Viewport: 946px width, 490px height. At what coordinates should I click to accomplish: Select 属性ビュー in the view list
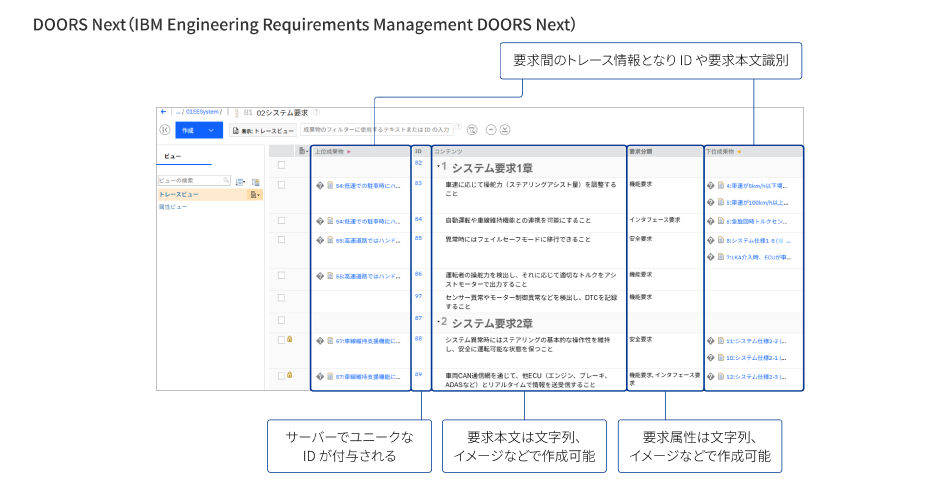[x=172, y=206]
